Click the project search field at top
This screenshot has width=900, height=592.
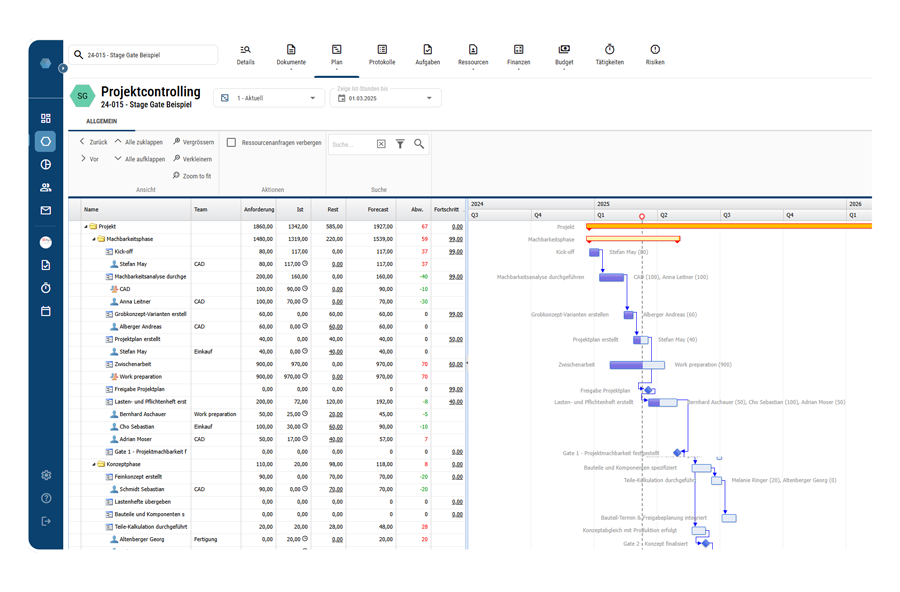point(143,55)
